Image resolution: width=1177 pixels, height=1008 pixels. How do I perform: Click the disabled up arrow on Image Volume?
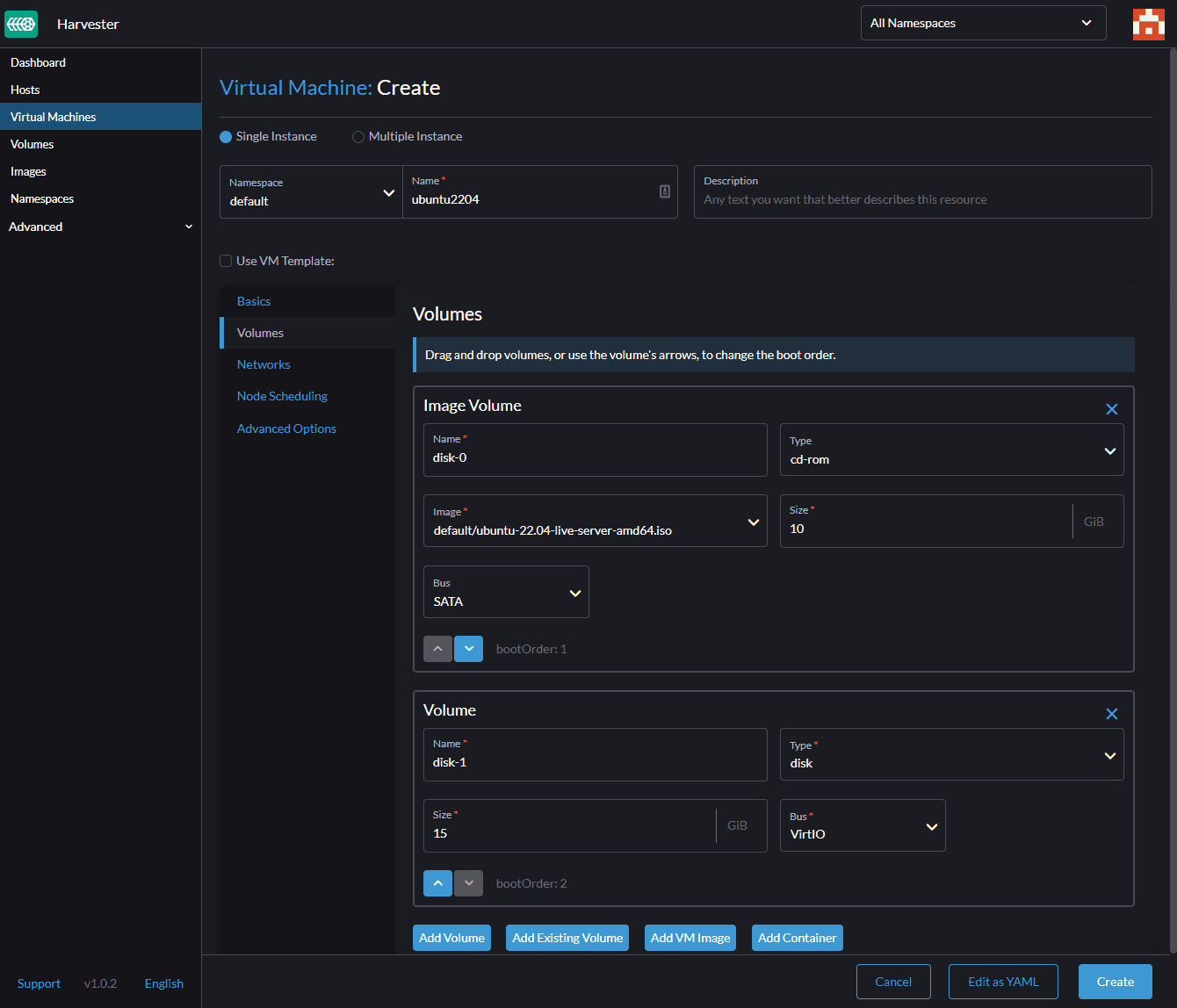click(x=437, y=649)
